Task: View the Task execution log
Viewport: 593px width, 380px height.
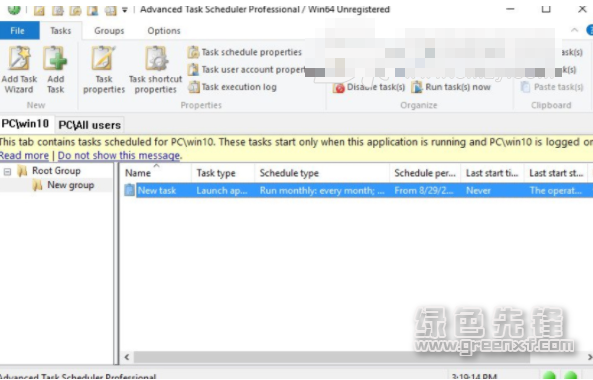Action: pos(232,87)
